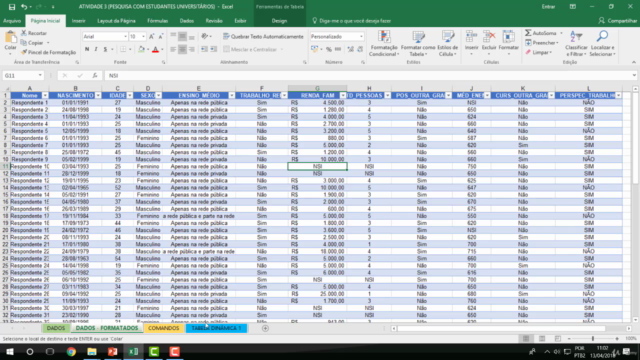Click AutoSoma sum button
Viewport: 640px width, 360px height.
pos(540,33)
